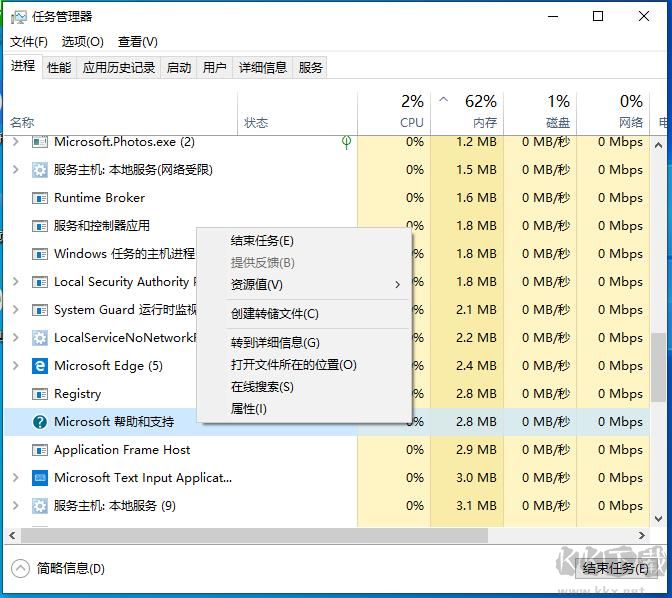Sort by the 磁盘 column header

coord(540,113)
